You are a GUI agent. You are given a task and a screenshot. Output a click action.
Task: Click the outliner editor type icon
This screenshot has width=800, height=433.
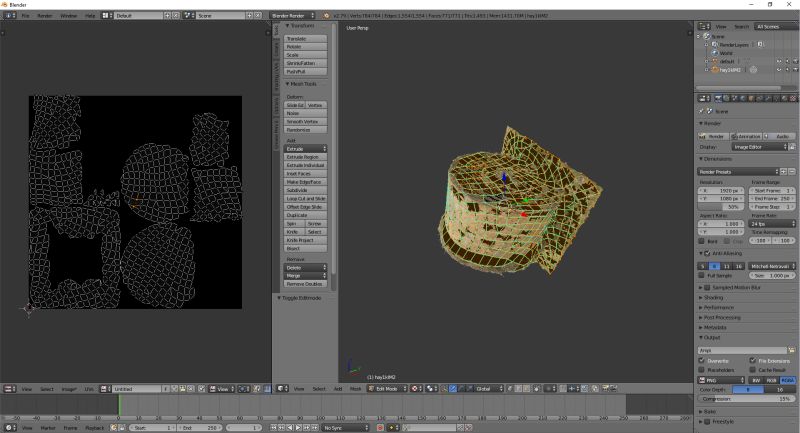[x=704, y=26]
